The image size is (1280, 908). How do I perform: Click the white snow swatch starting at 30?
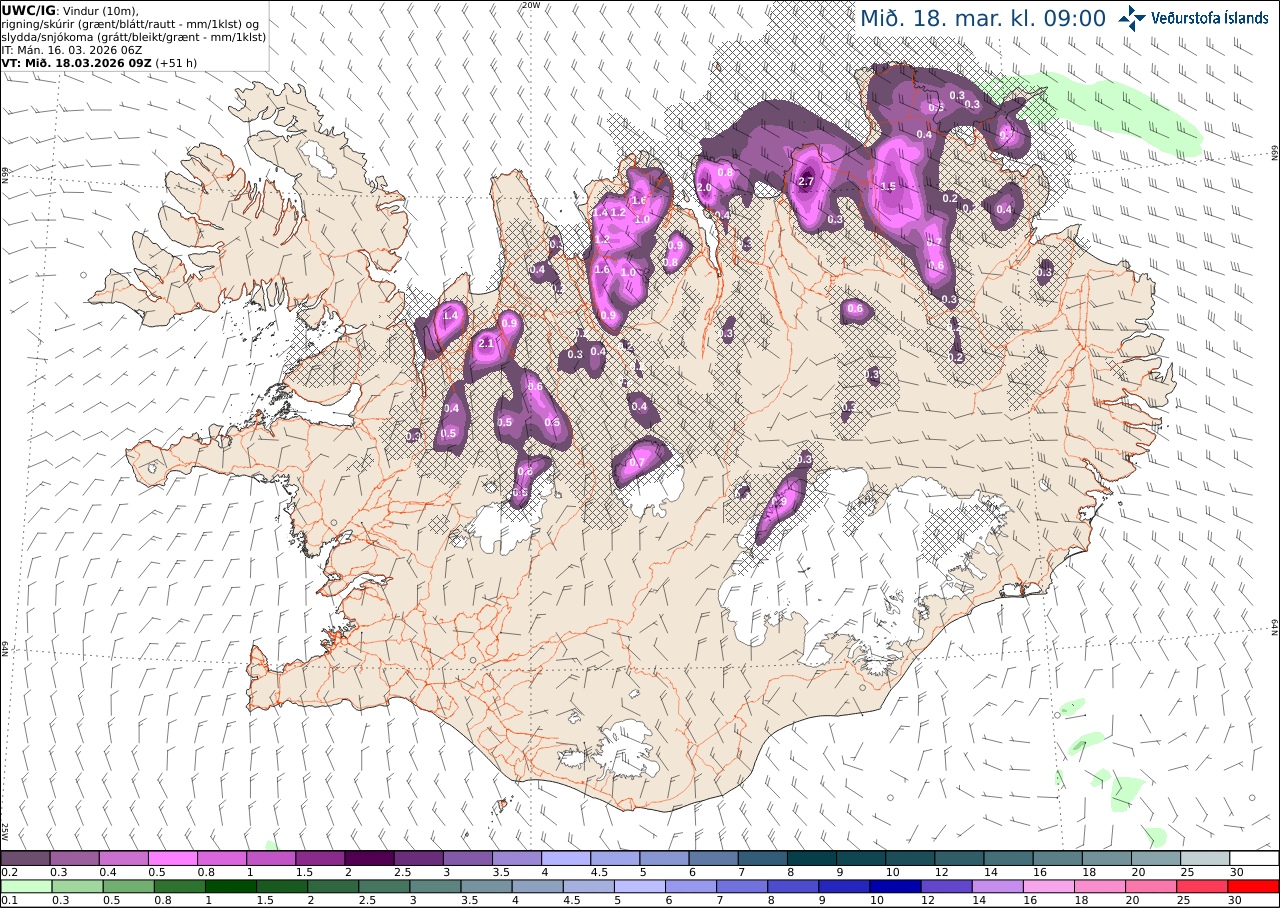(1254, 858)
